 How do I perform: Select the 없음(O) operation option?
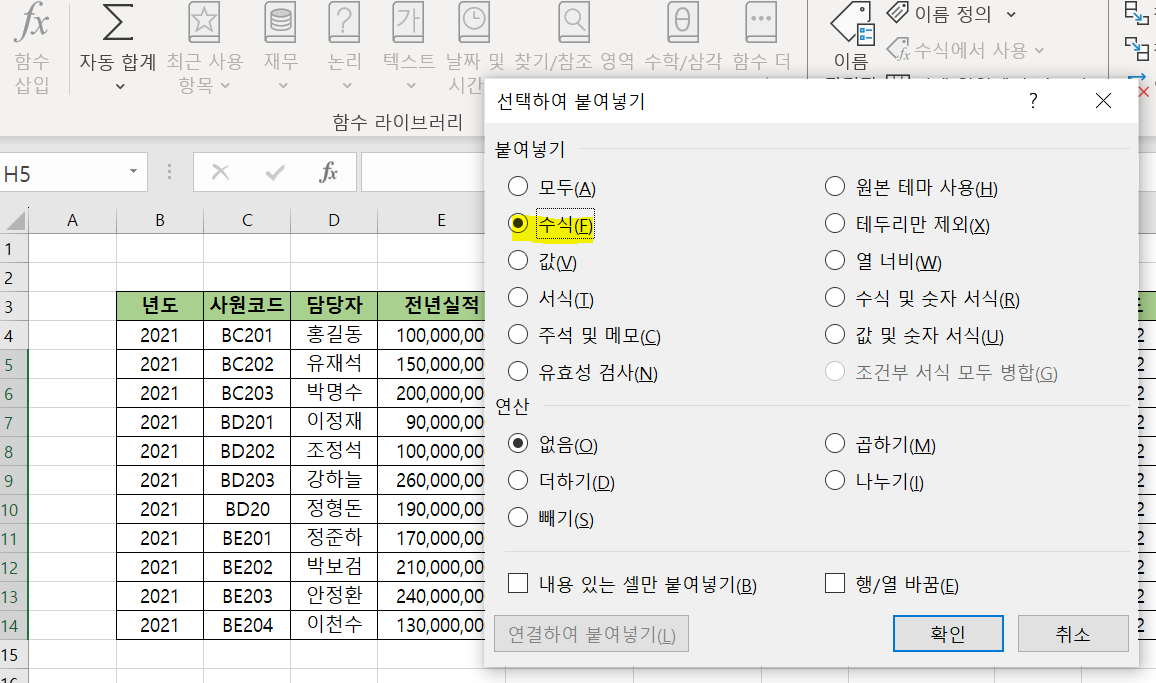pyautogui.click(x=553, y=445)
